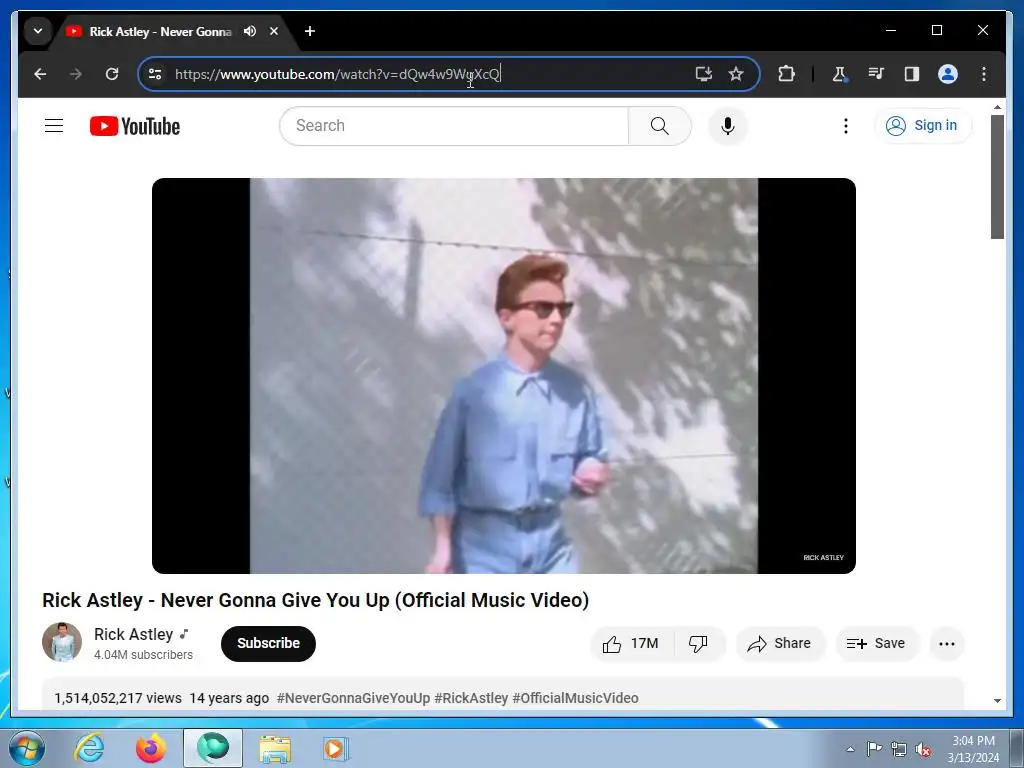Viewport: 1024px width, 768px height.
Task: Share this video
Action: click(780, 644)
